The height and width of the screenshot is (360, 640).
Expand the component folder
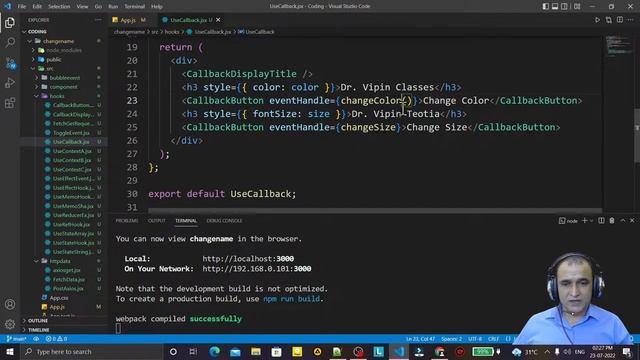[63, 87]
